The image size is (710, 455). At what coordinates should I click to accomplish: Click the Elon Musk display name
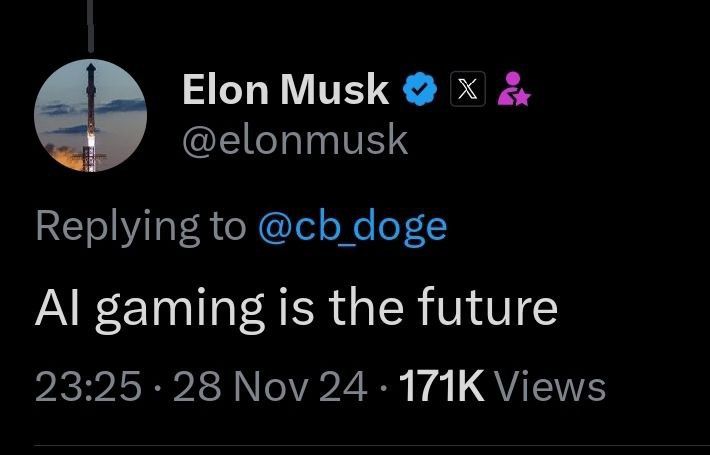click(x=285, y=91)
